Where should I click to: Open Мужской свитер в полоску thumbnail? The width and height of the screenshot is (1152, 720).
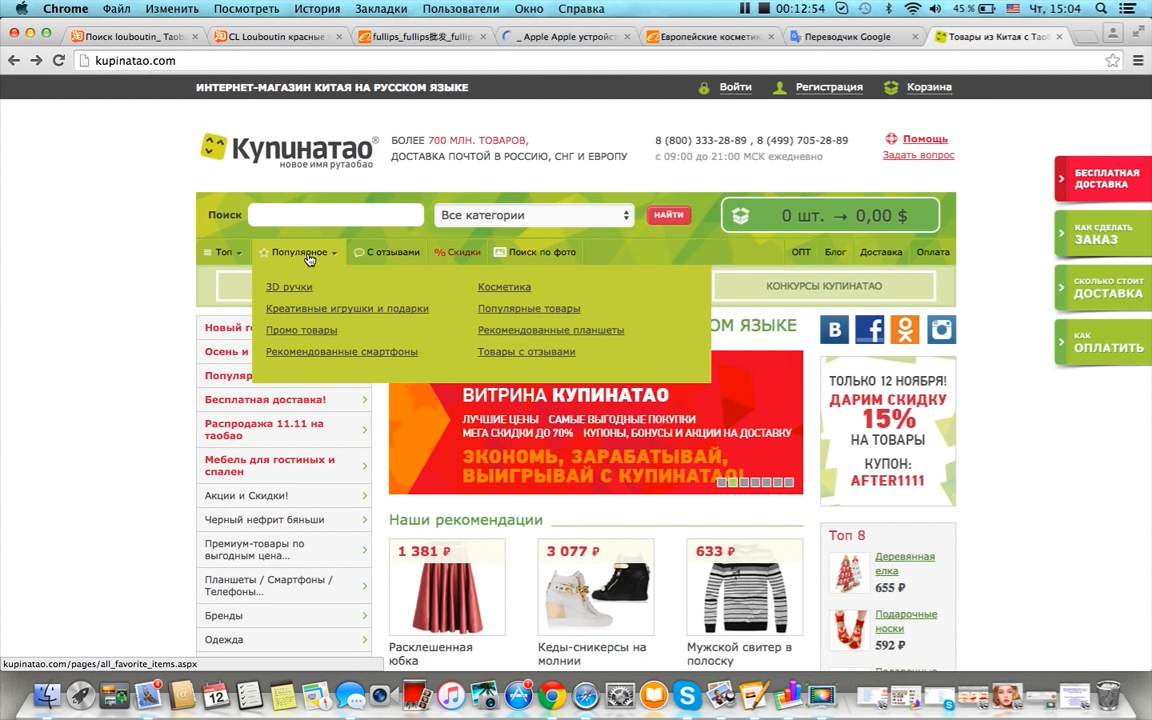[x=744, y=588]
